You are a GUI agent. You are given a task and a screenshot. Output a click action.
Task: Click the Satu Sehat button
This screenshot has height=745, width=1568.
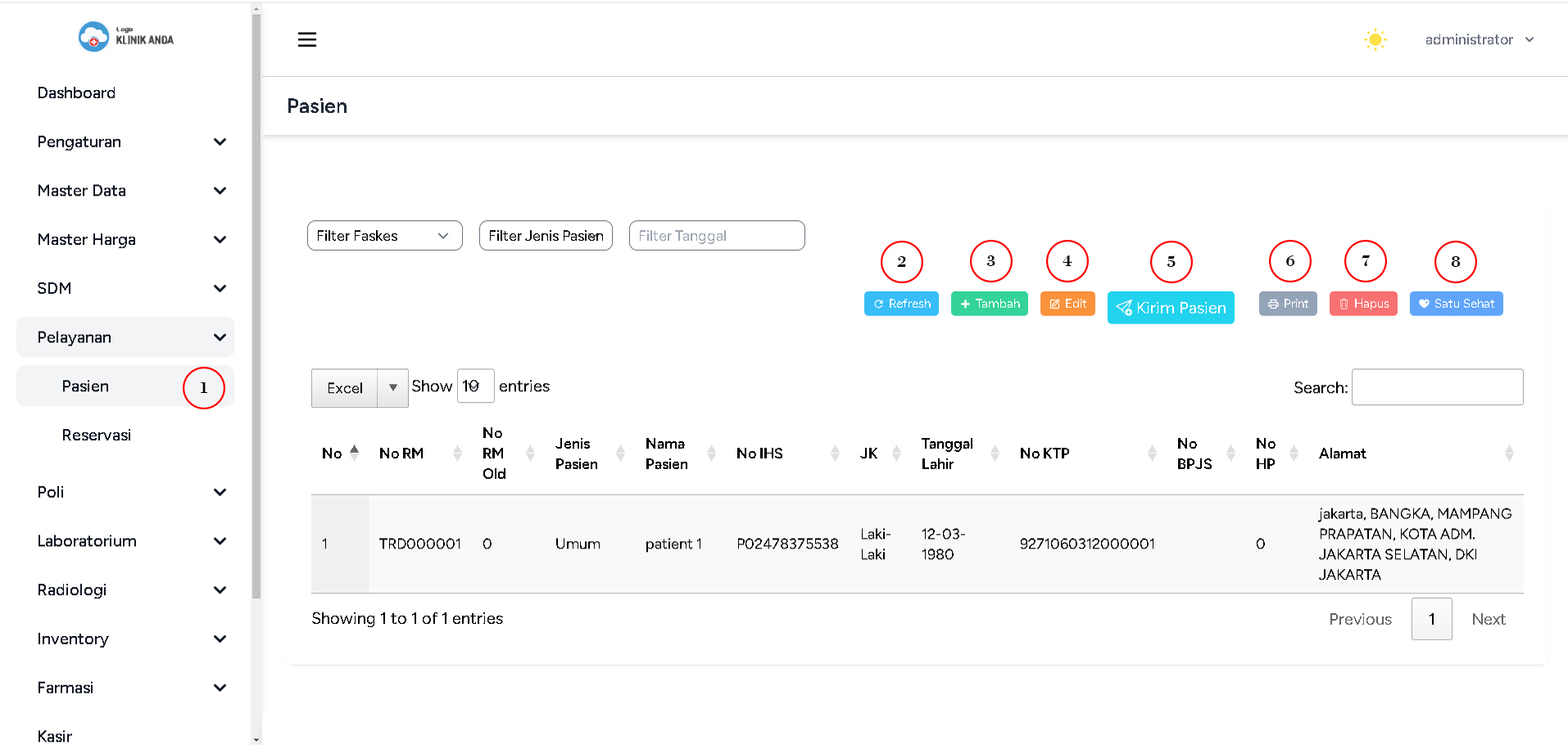tap(1456, 304)
